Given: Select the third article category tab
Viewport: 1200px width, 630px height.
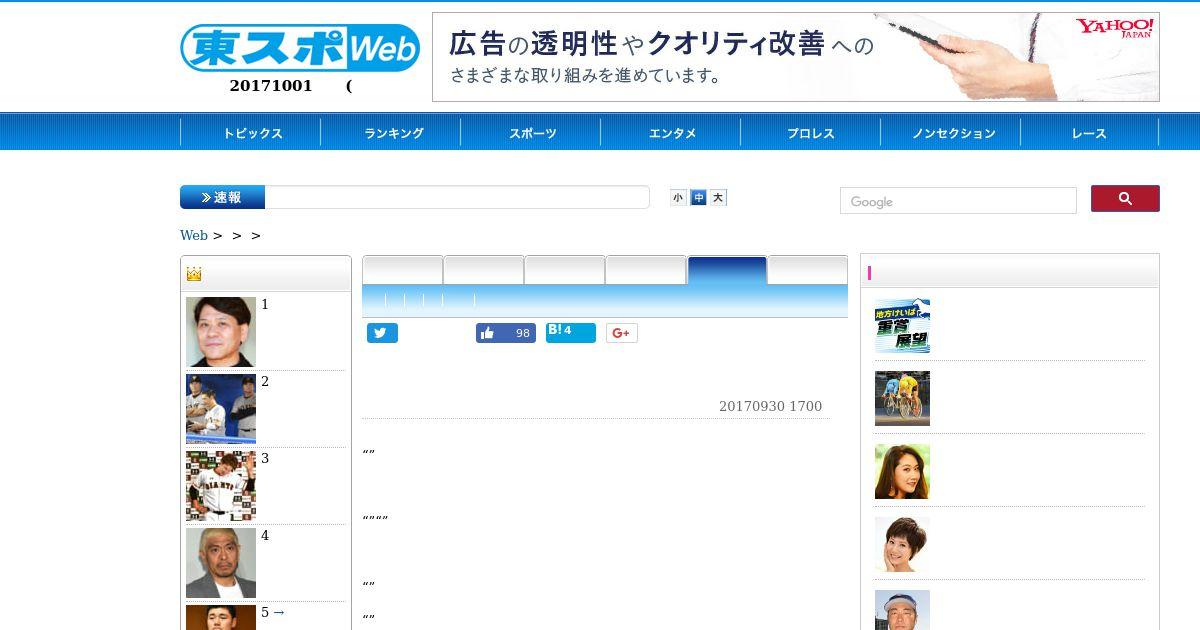Looking at the screenshot, I should [x=565, y=271].
